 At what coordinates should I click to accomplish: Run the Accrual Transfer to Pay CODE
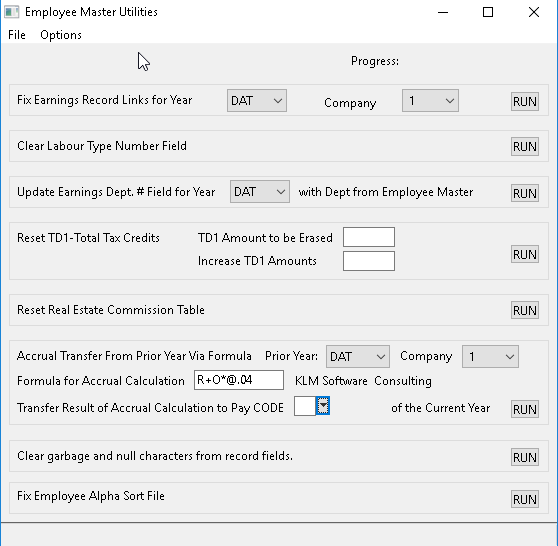tap(525, 409)
